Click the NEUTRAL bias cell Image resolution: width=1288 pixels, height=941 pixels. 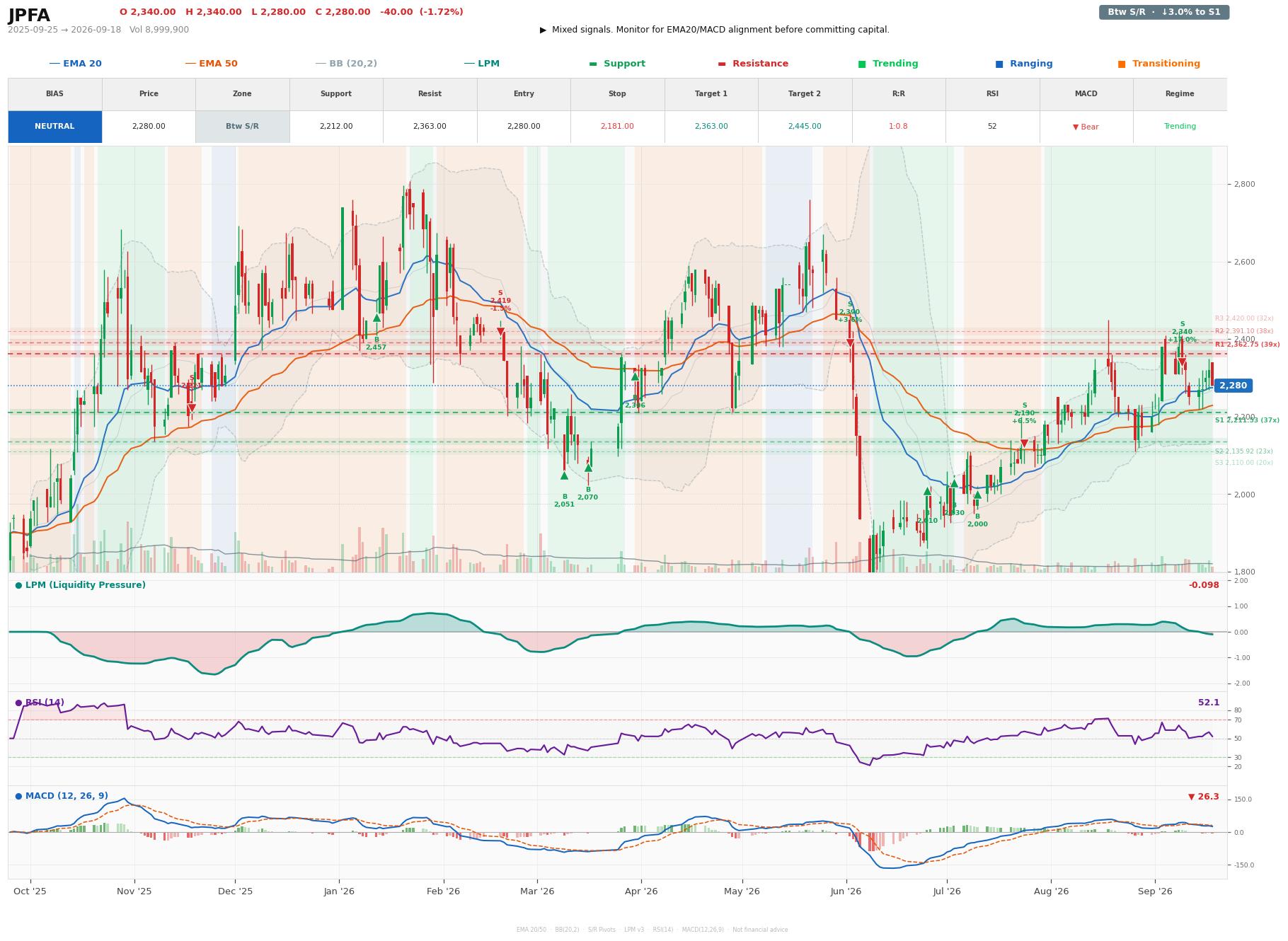coord(54,127)
